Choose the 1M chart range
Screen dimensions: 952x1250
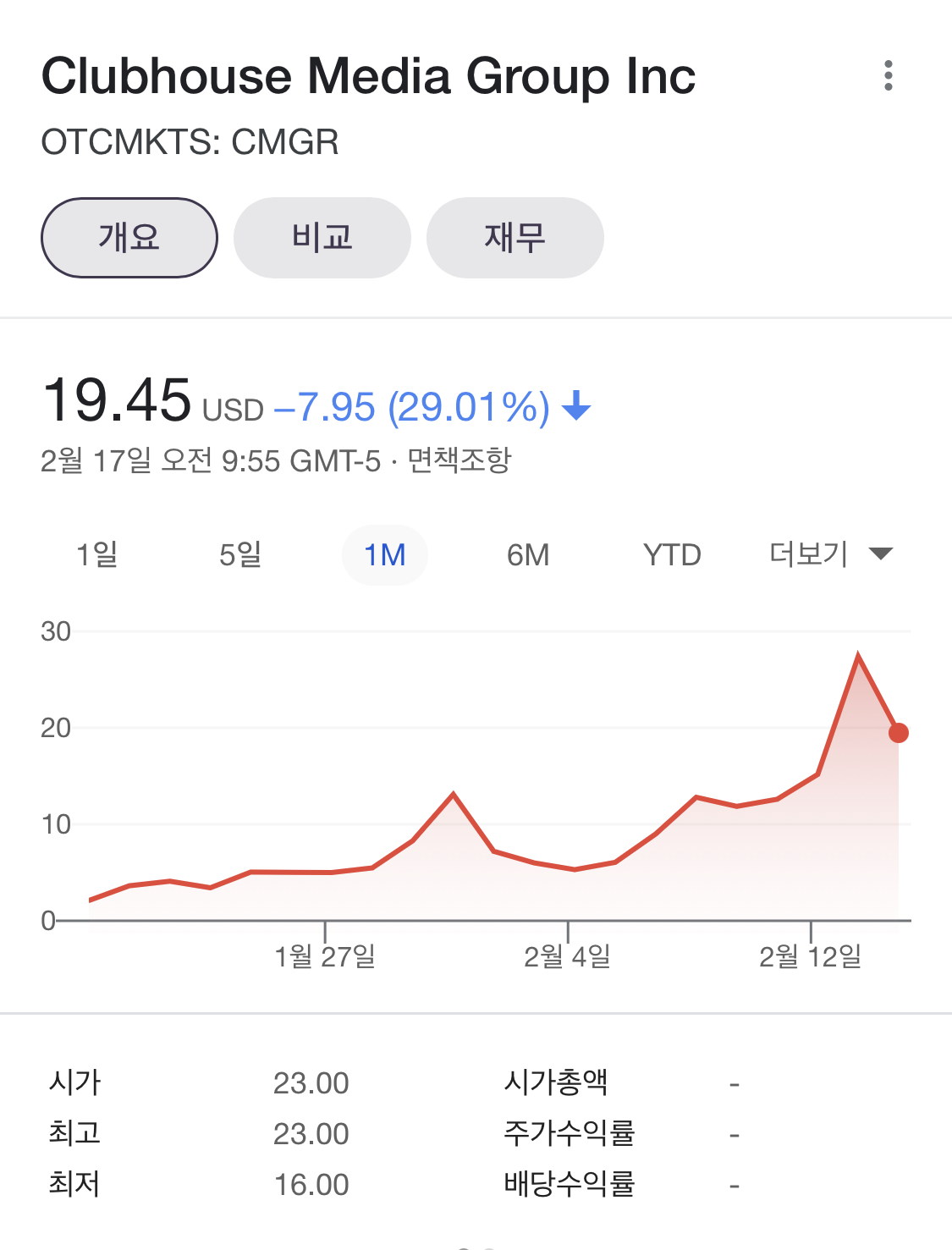pyautogui.click(x=384, y=555)
